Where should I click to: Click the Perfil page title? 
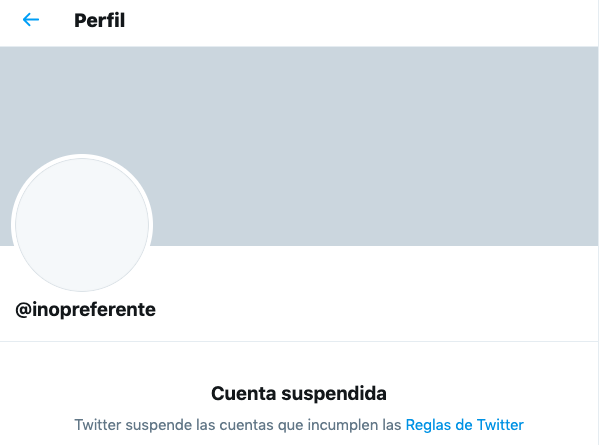pyautogui.click(x=100, y=20)
